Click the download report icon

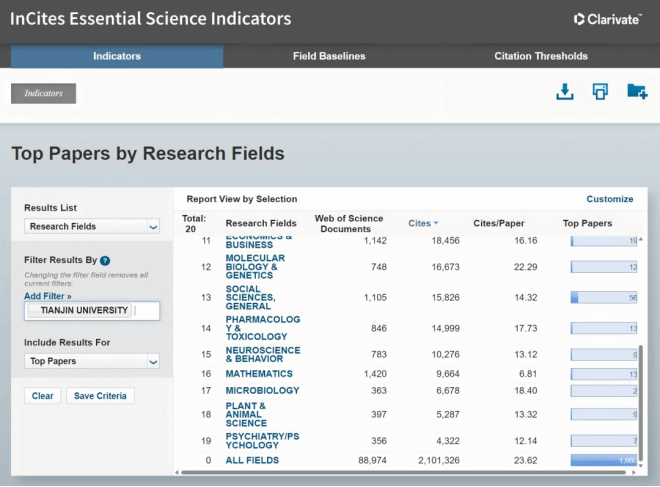(x=564, y=91)
